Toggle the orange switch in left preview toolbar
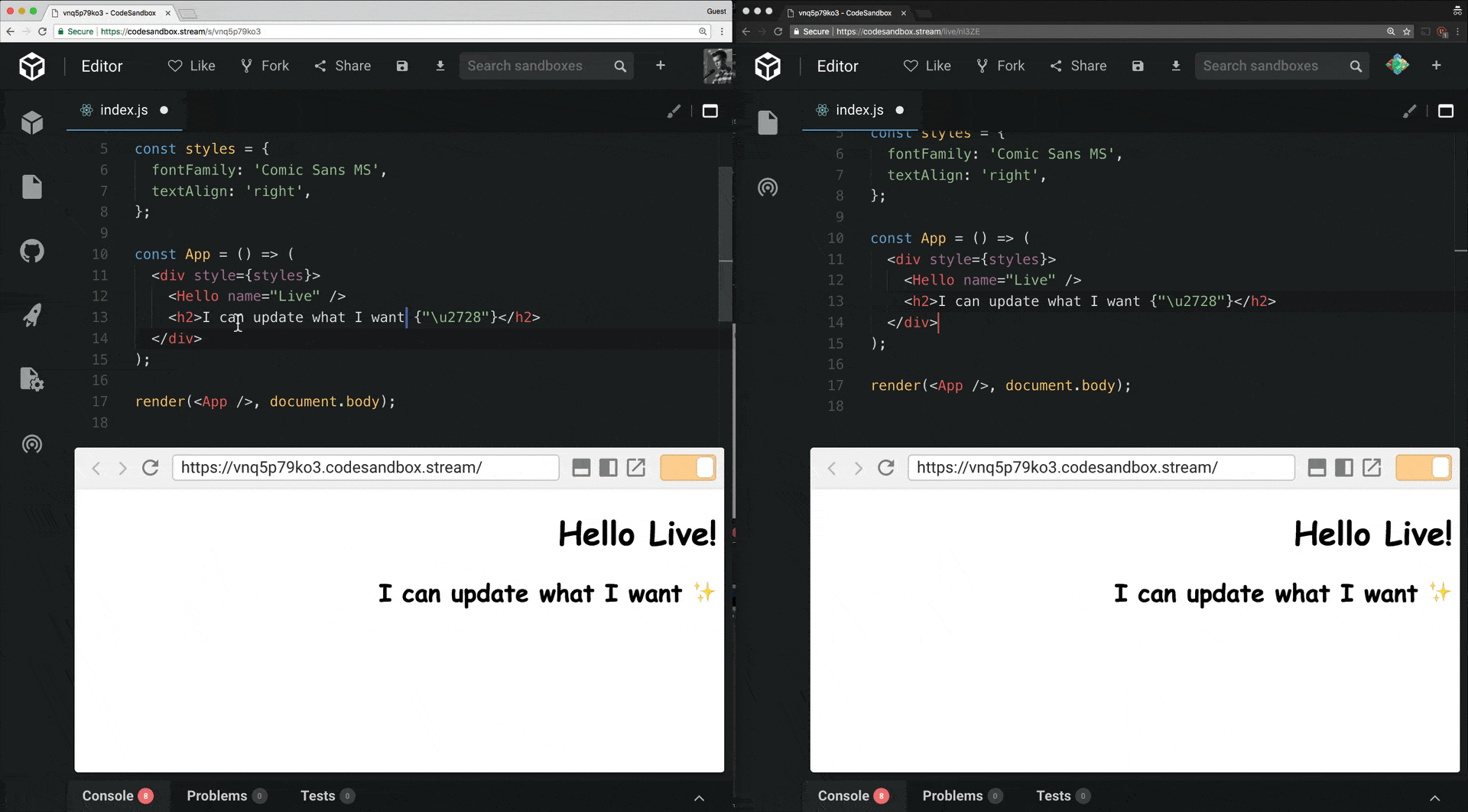Screen dimensions: 1468x812 (x=687, y=467)
